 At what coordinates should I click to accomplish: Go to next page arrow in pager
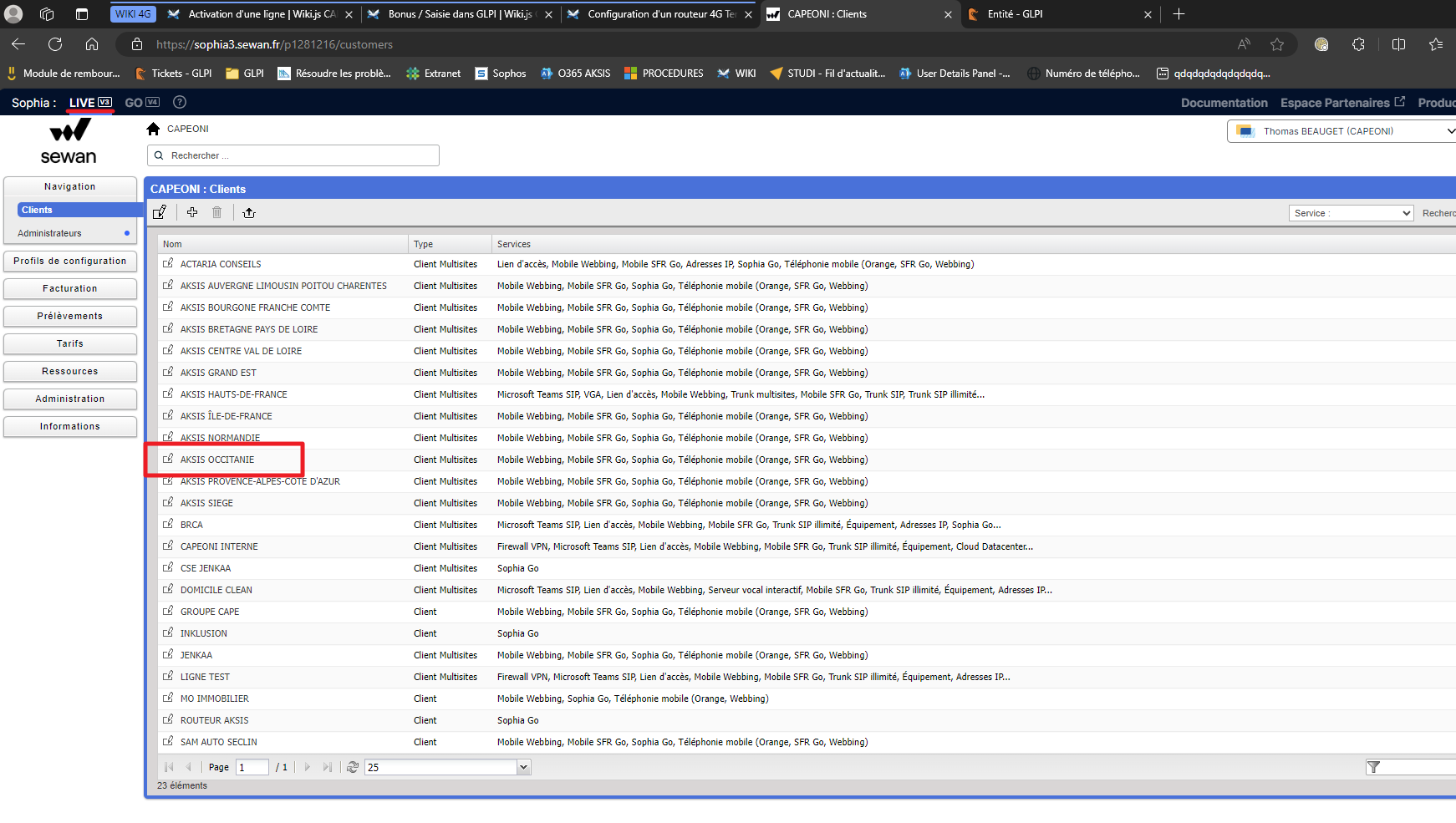pos(308,767)
